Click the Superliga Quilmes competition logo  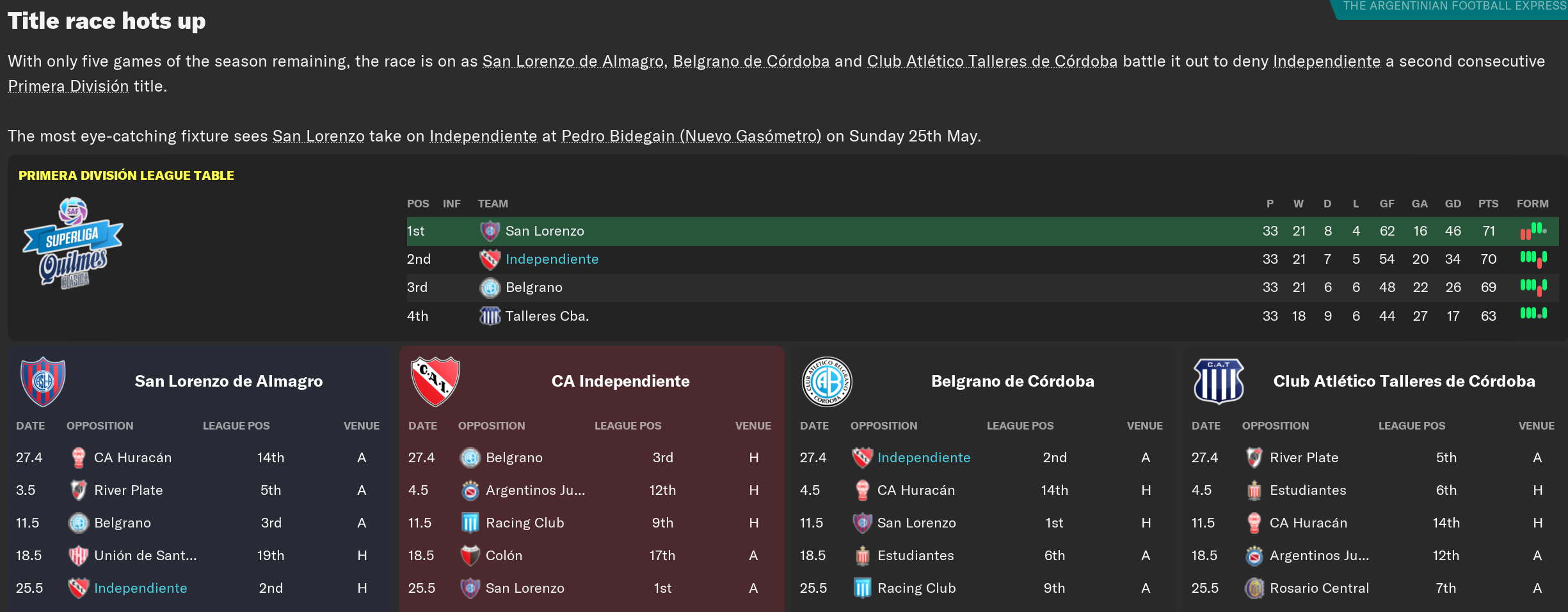[x=73, y=243]
